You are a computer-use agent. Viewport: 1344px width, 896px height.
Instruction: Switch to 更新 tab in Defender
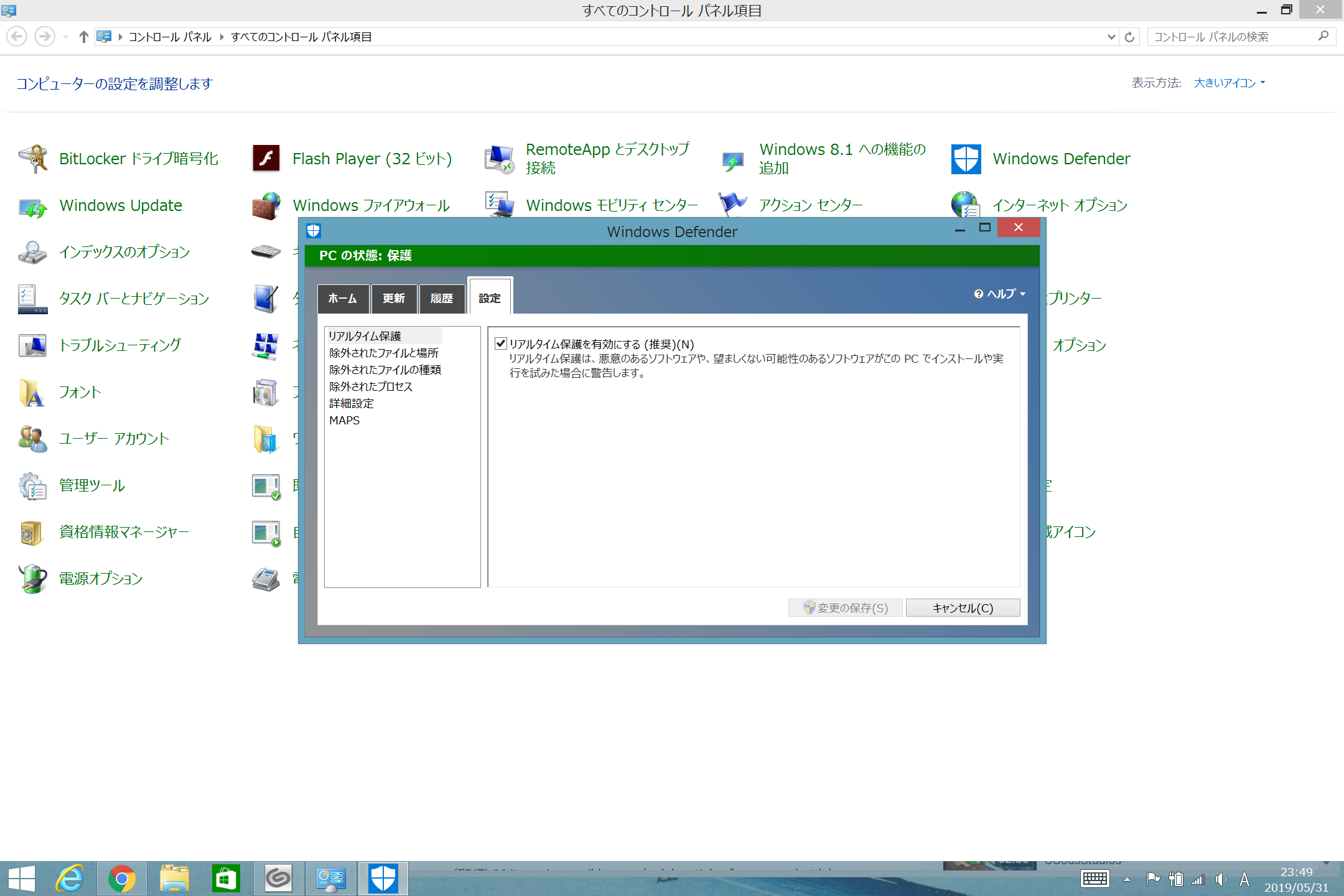[394, 299]
